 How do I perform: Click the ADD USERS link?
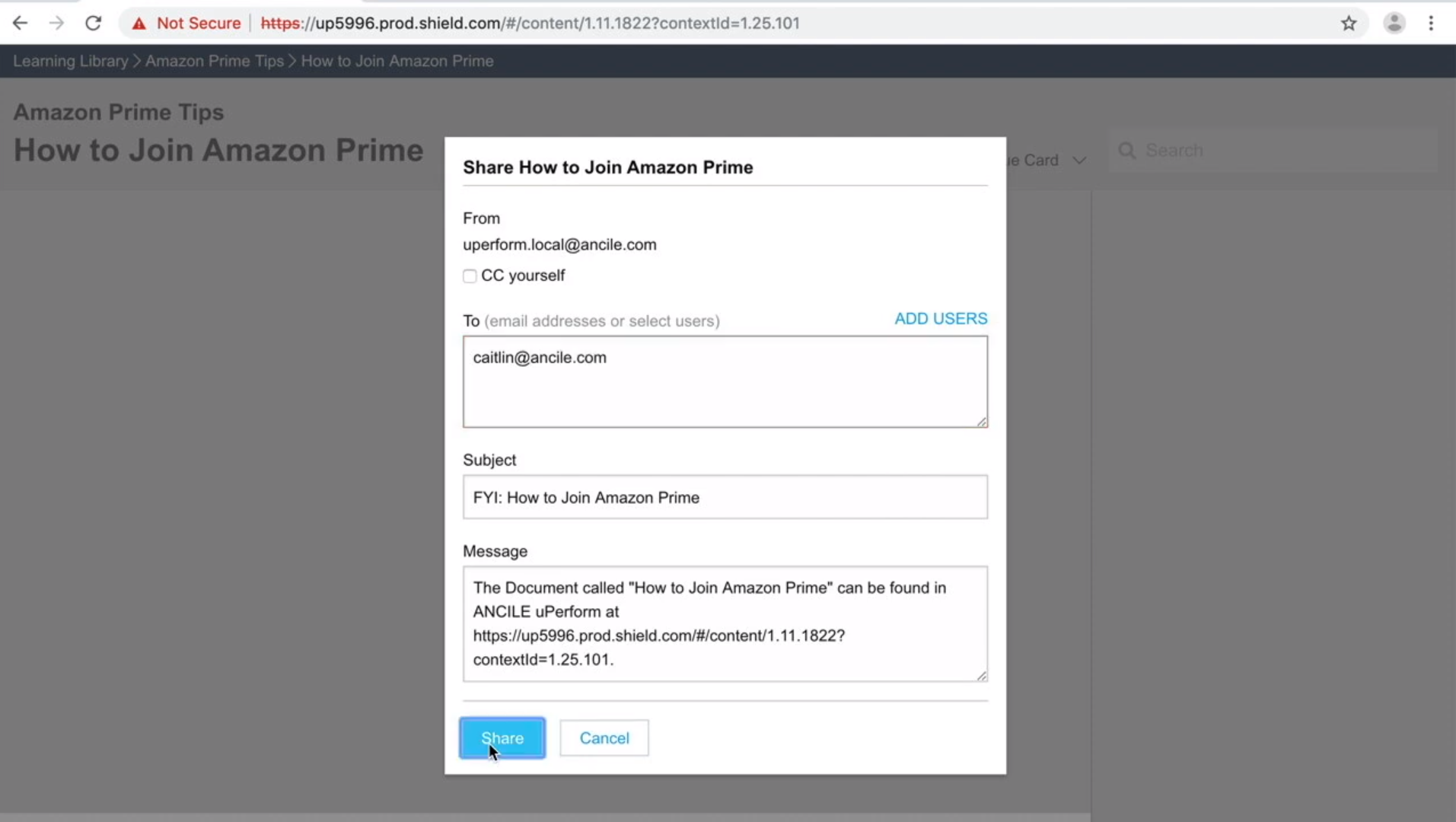coord(940,319)
